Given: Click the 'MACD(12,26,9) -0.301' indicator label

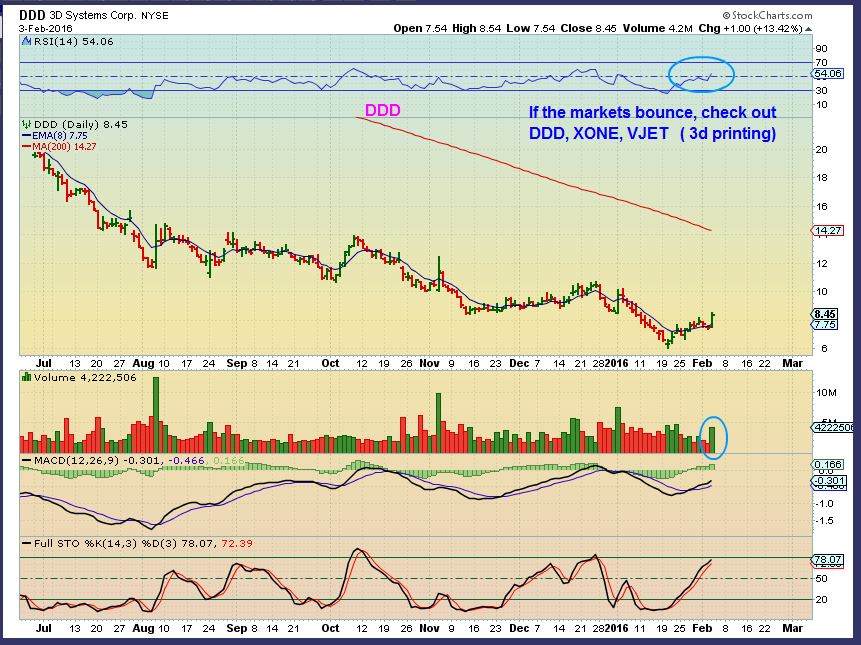Looking at the screenshot, I should click(91, 461).
